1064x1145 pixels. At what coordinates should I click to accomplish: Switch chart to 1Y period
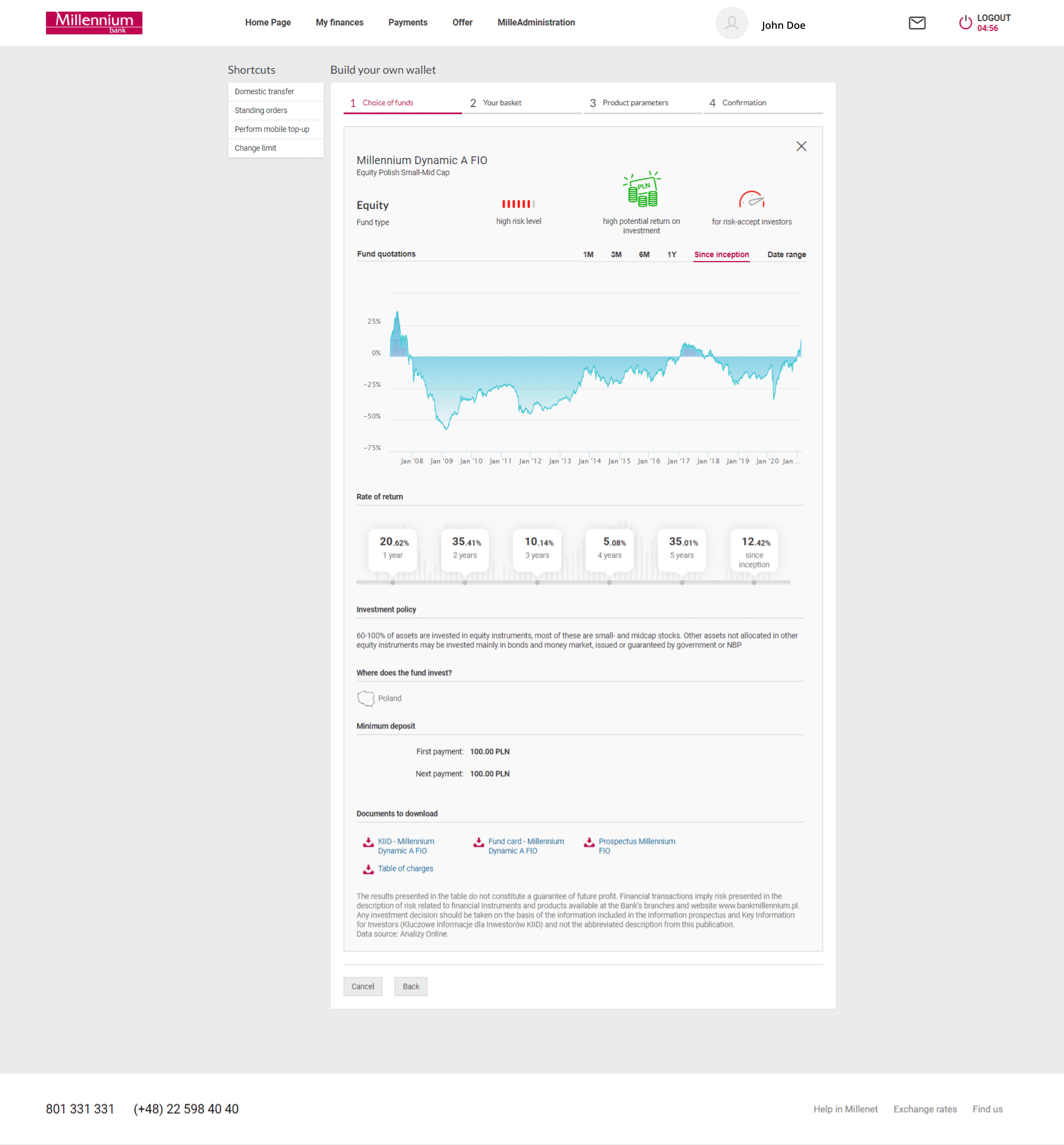pyautogui.click(x=671, y=254)
